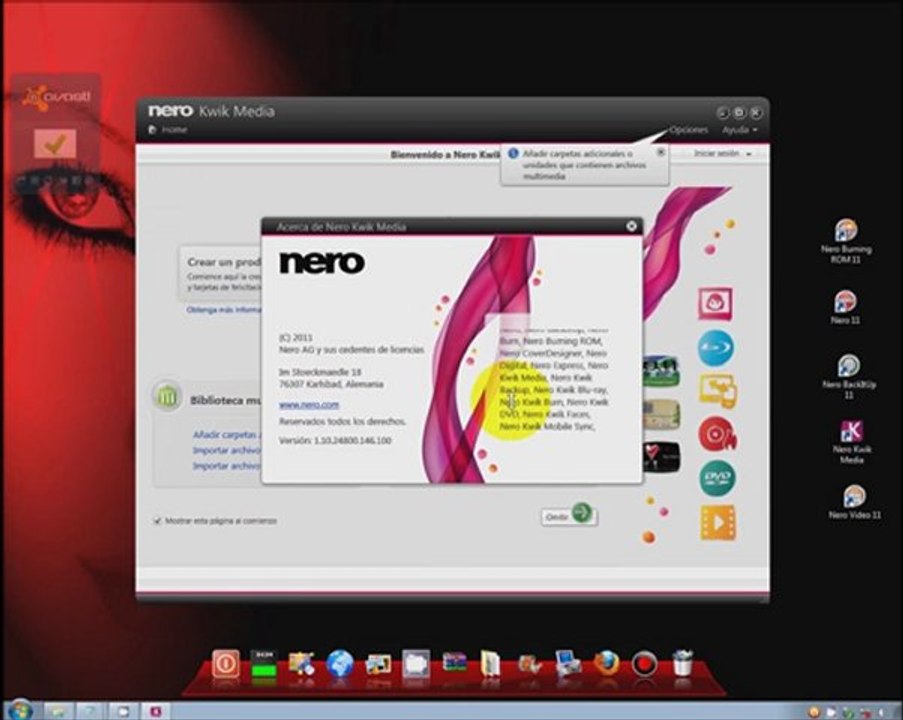Open the recycle bin in the dock
Viewport: 903px width, 720px height.
682,663
